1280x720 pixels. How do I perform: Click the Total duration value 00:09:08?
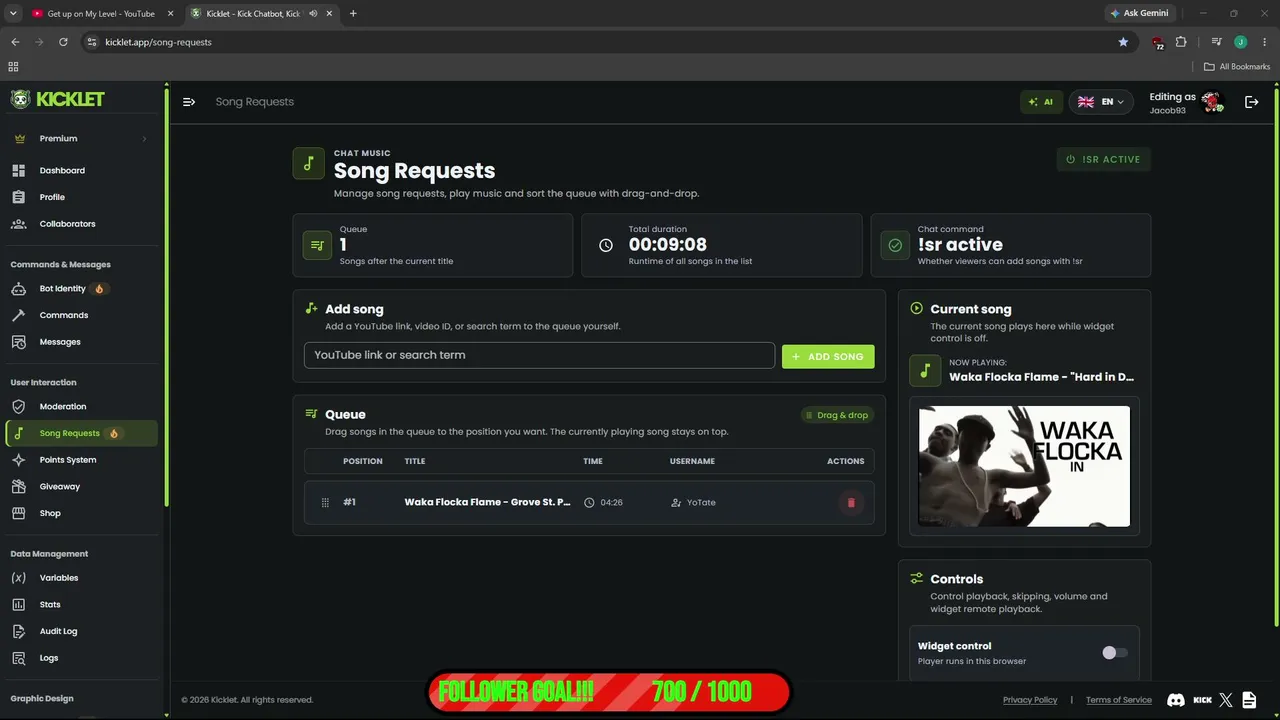[x=668, y=245]
